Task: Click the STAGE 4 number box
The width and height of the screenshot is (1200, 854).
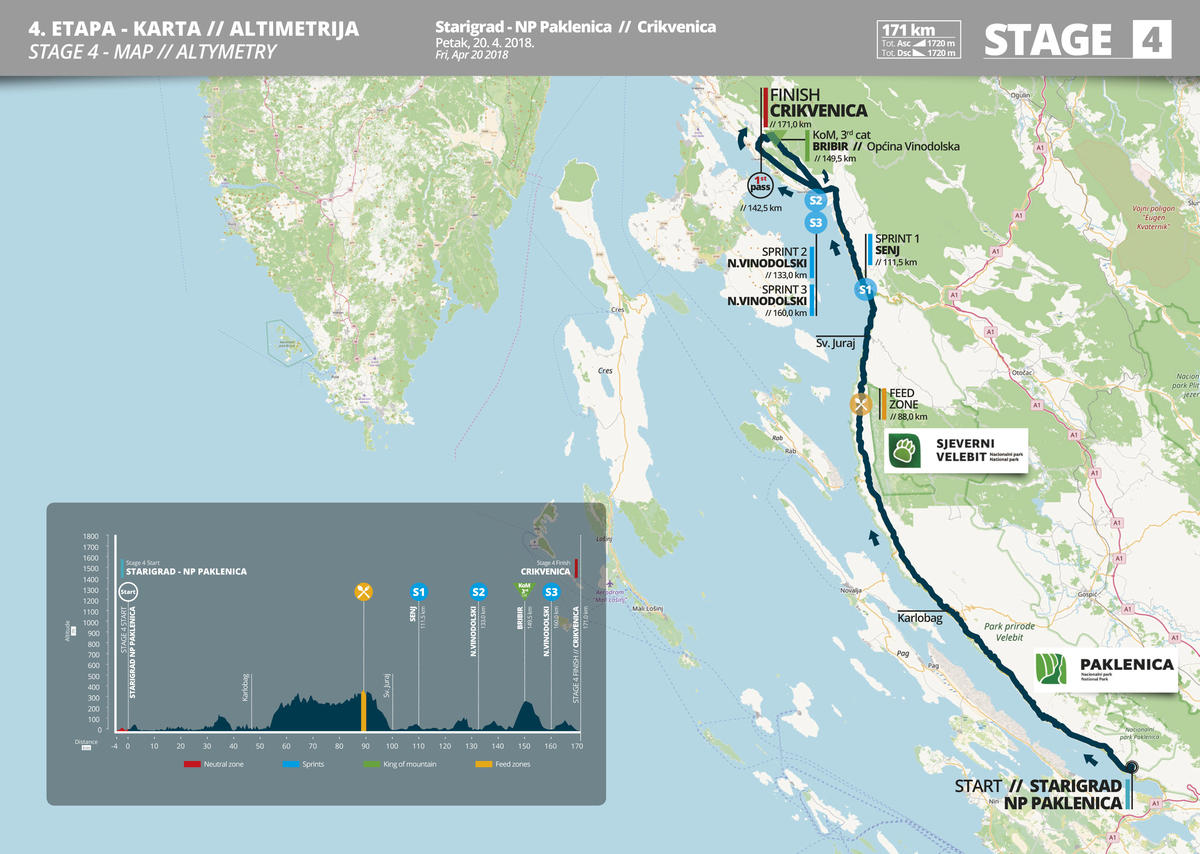Action: (1151, 40)
